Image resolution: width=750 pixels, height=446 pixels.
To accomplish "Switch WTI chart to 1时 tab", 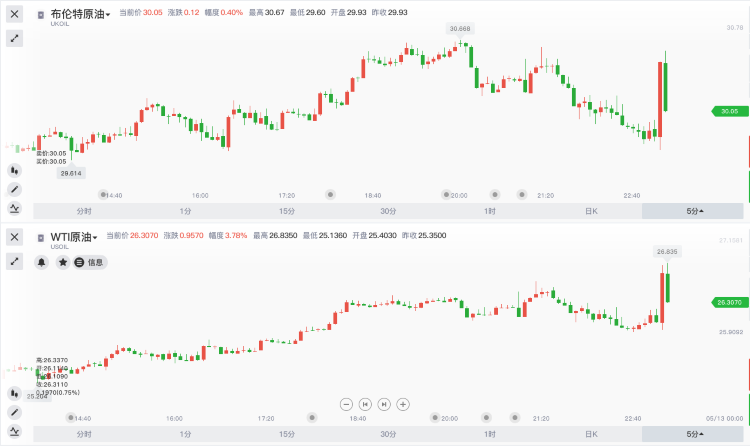I will (x=490, y=434).
